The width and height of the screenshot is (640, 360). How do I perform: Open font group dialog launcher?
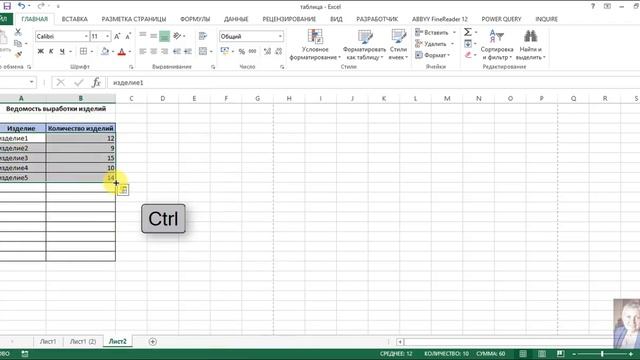click(x=131, y=67)
